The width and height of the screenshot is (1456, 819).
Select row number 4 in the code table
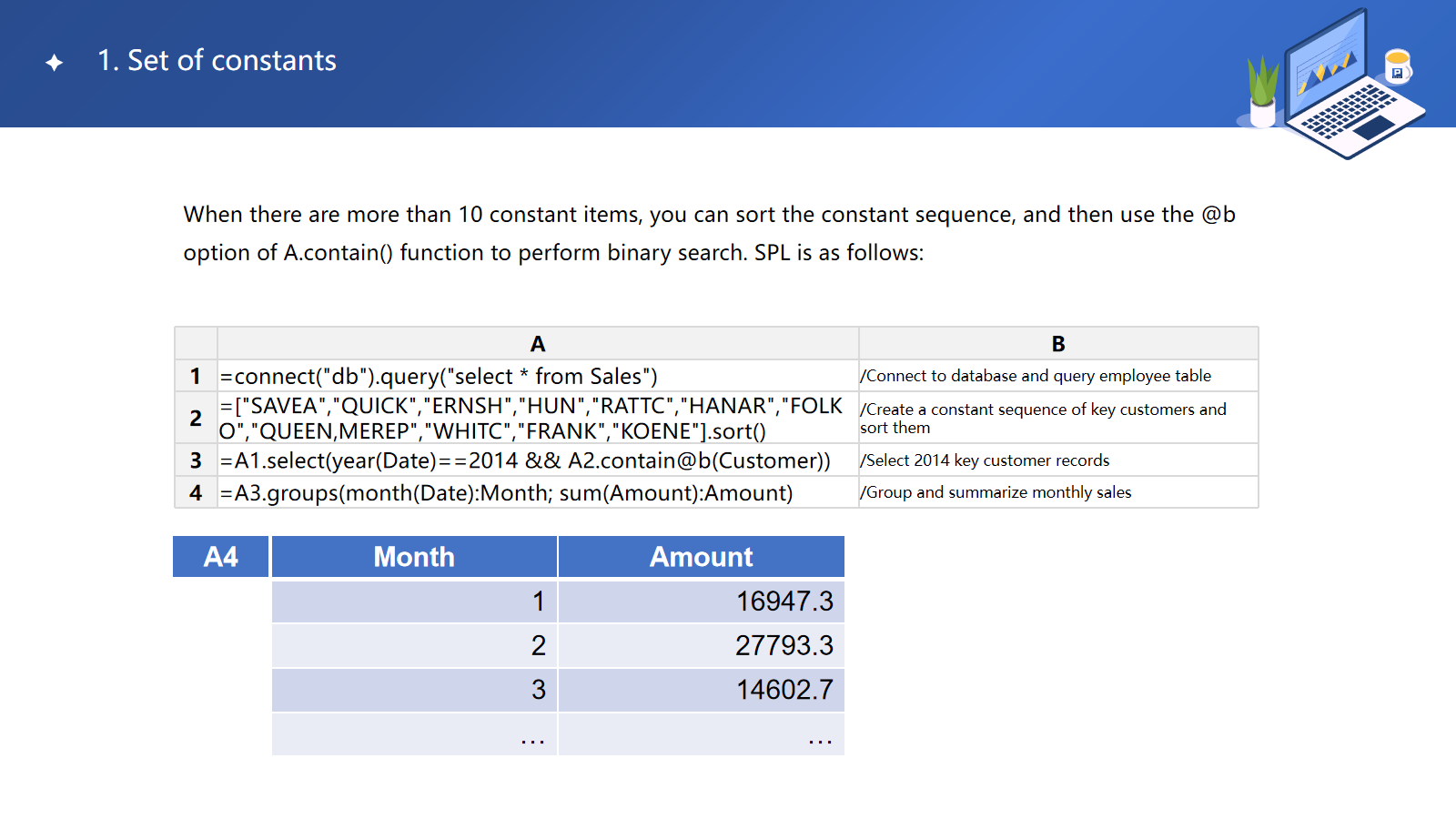[x=196, y=492]
